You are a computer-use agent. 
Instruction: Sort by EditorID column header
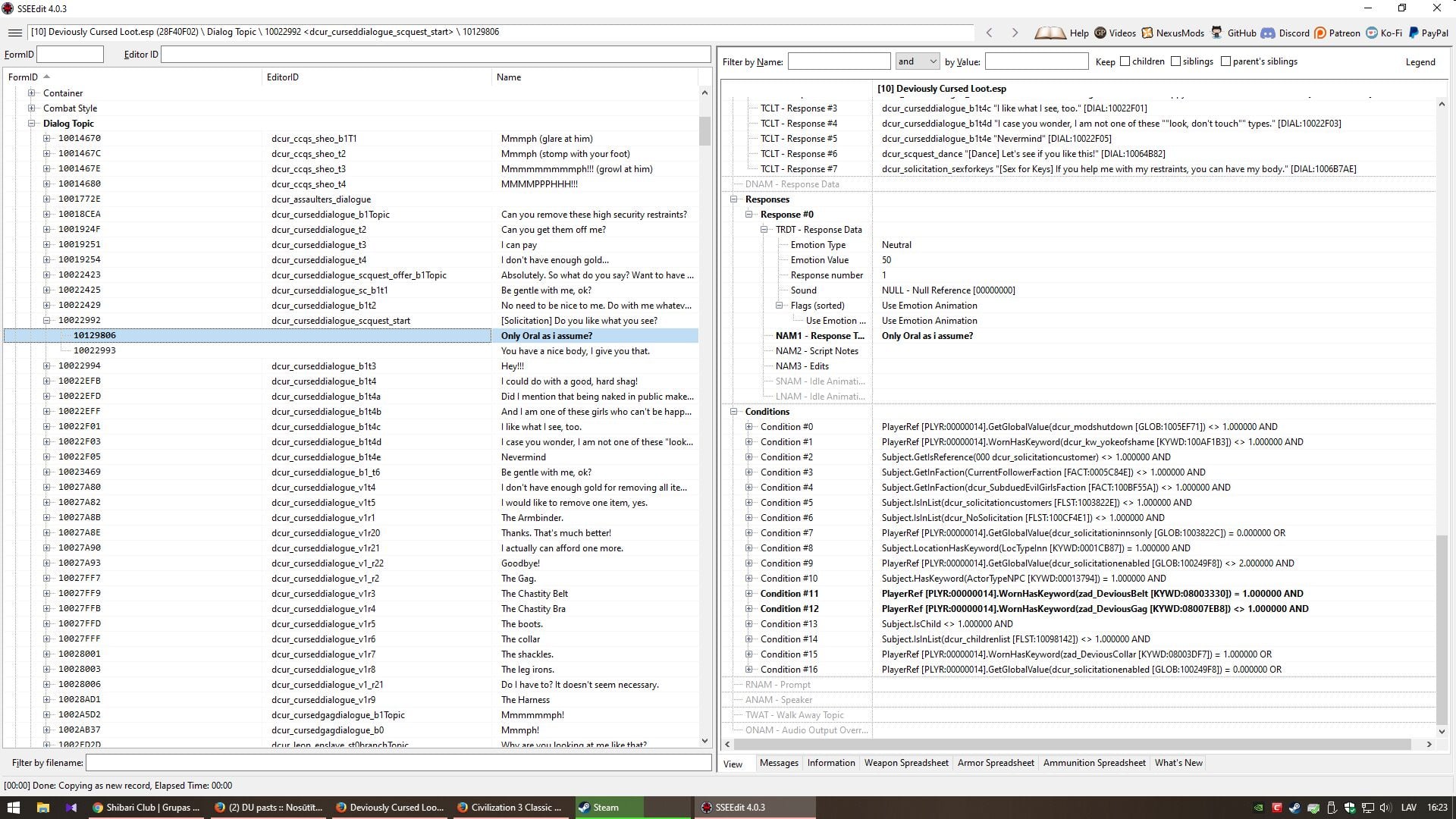[x=377, y=77]
